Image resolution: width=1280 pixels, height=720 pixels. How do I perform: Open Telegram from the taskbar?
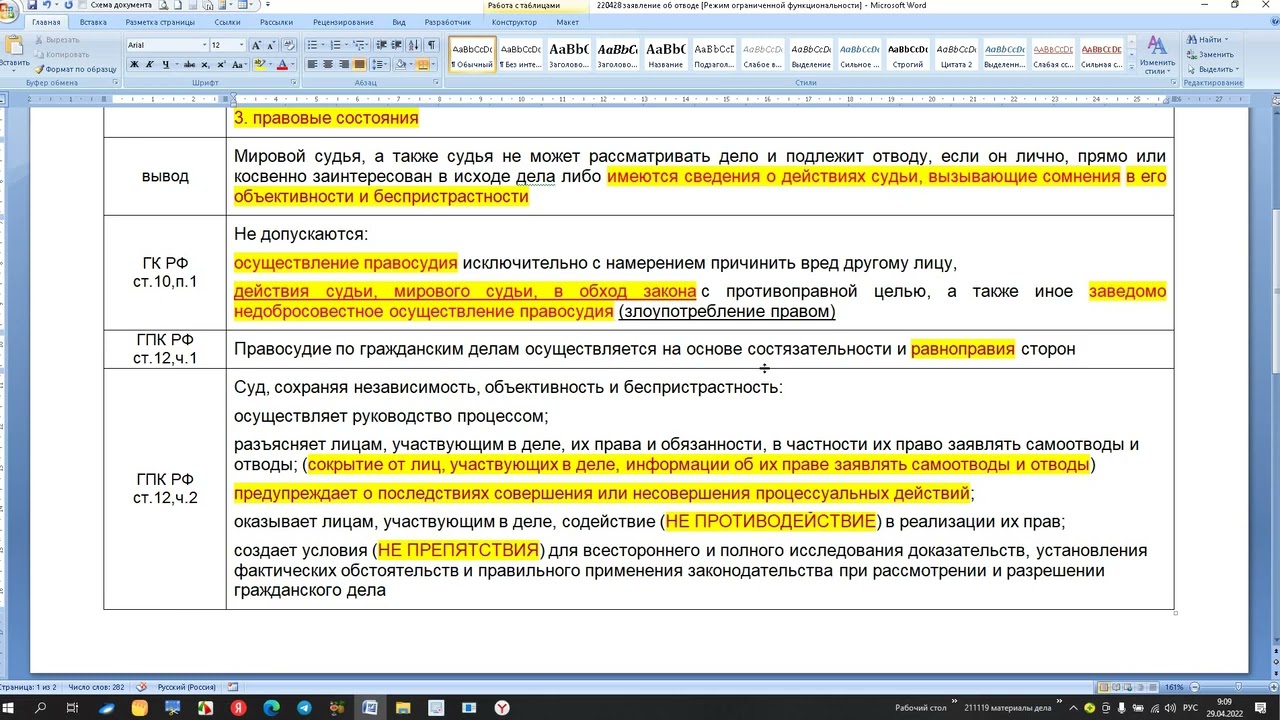coord(304,707)
